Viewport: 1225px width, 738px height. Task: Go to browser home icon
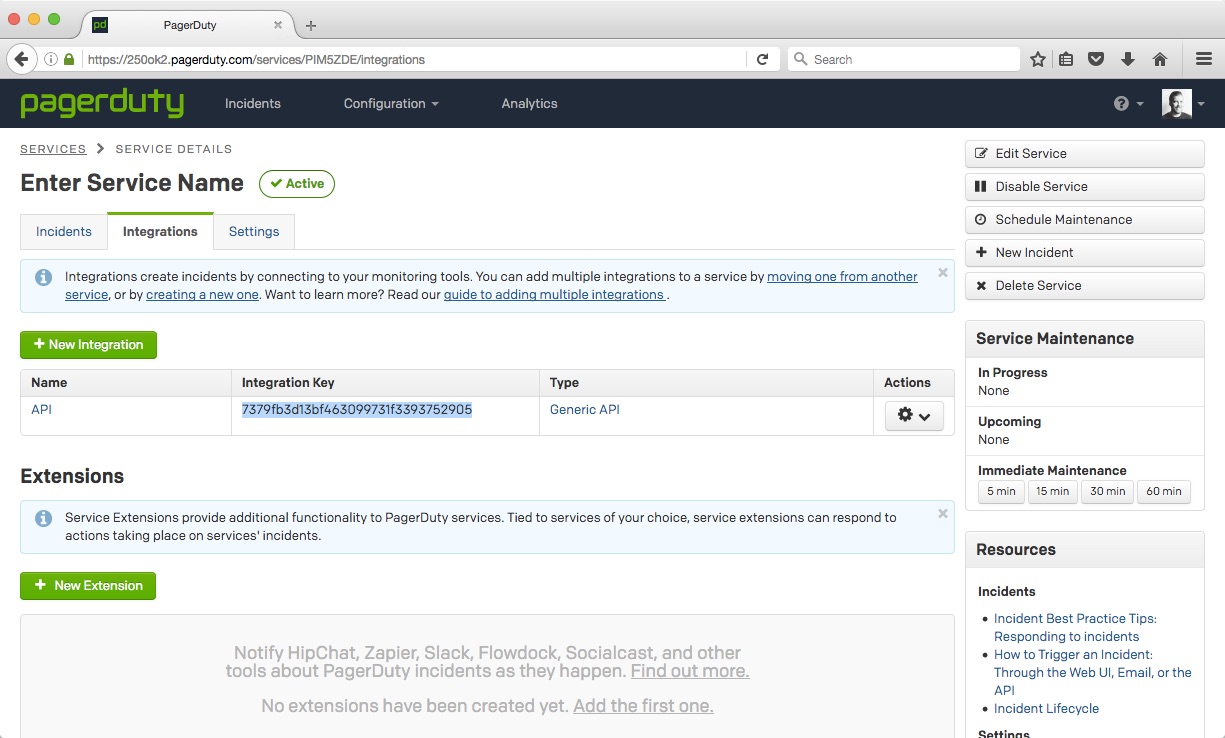(x=1160, y=59)
